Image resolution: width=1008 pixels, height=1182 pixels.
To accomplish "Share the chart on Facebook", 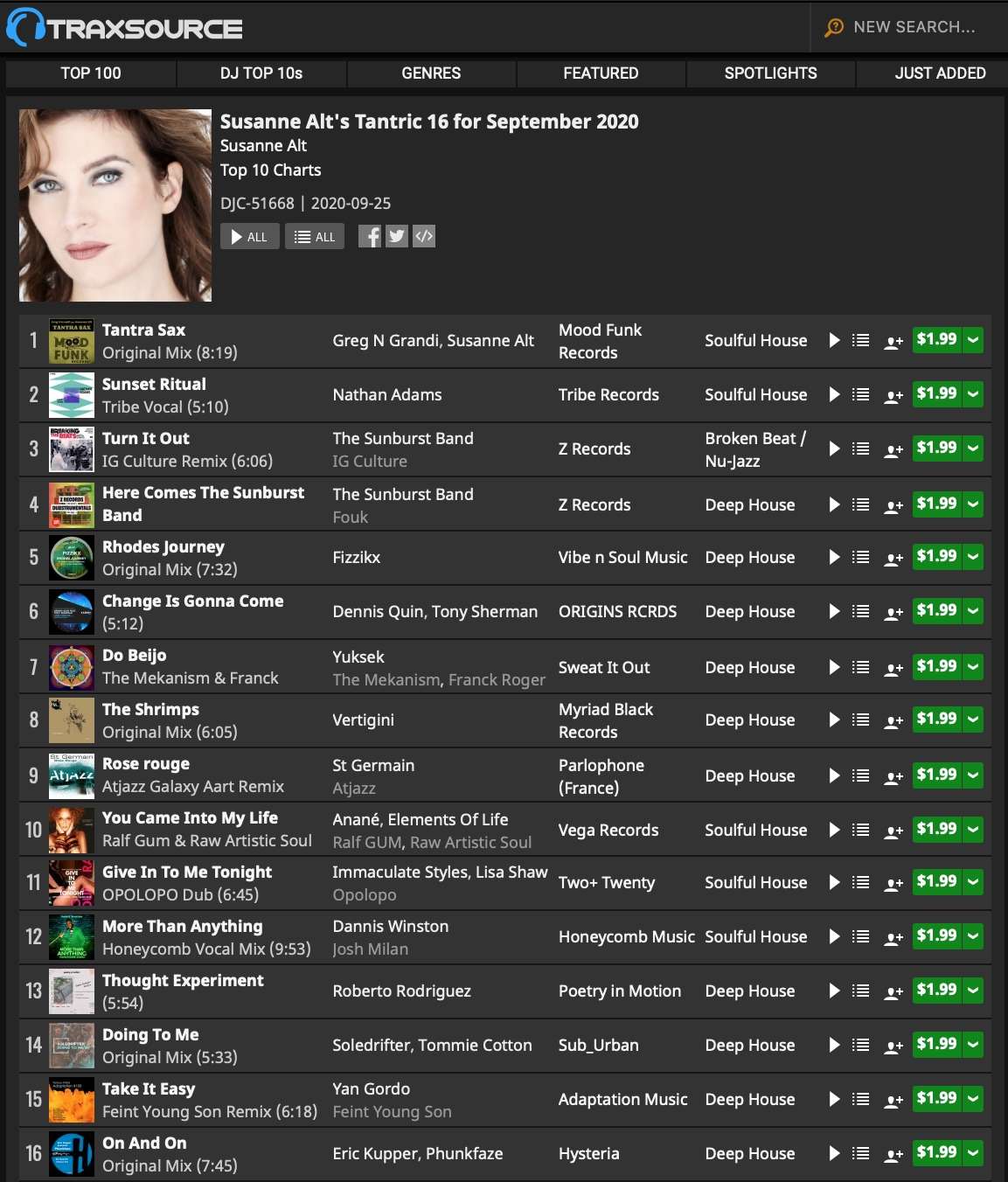I will point(370,236).
